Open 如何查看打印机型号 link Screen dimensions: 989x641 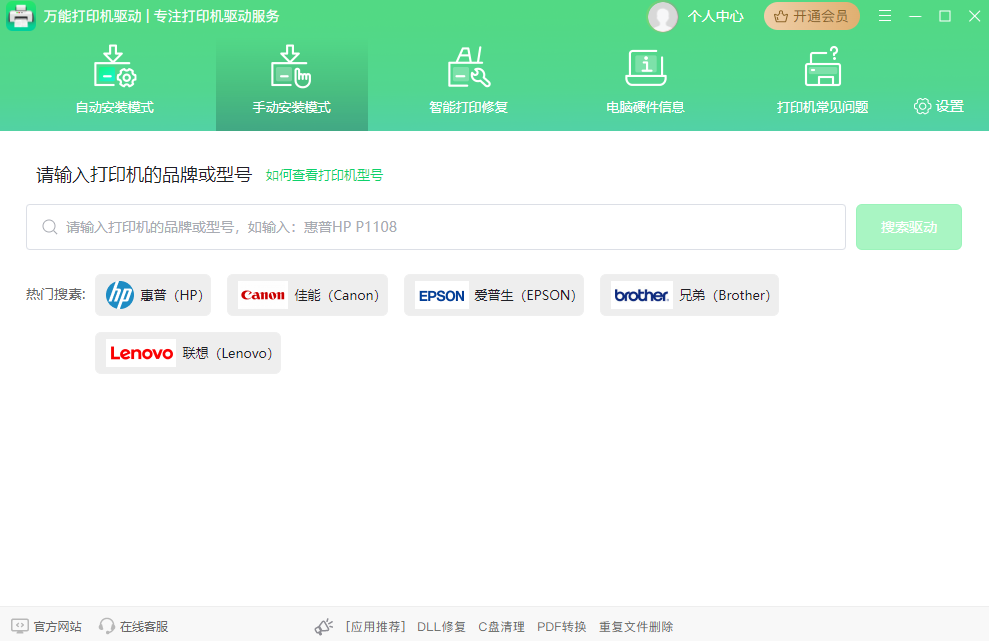click(x=324, y=175)
